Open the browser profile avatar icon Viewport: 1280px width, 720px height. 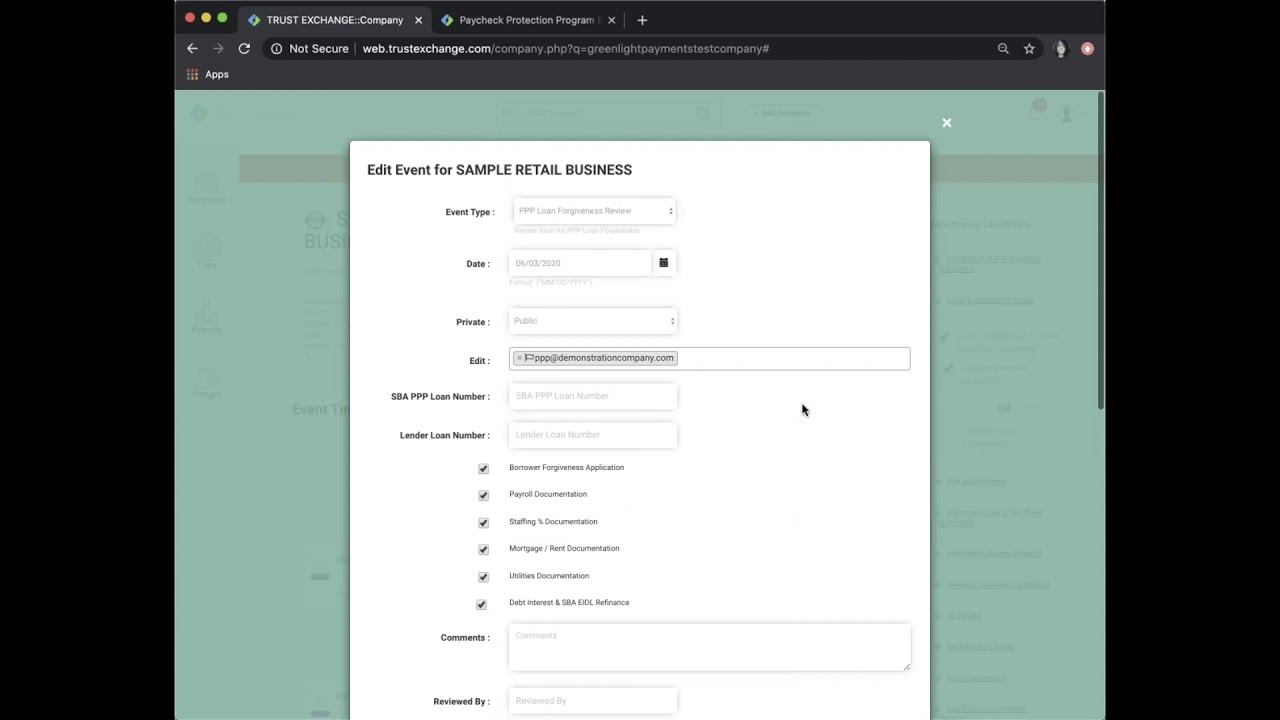[1061, 48]
